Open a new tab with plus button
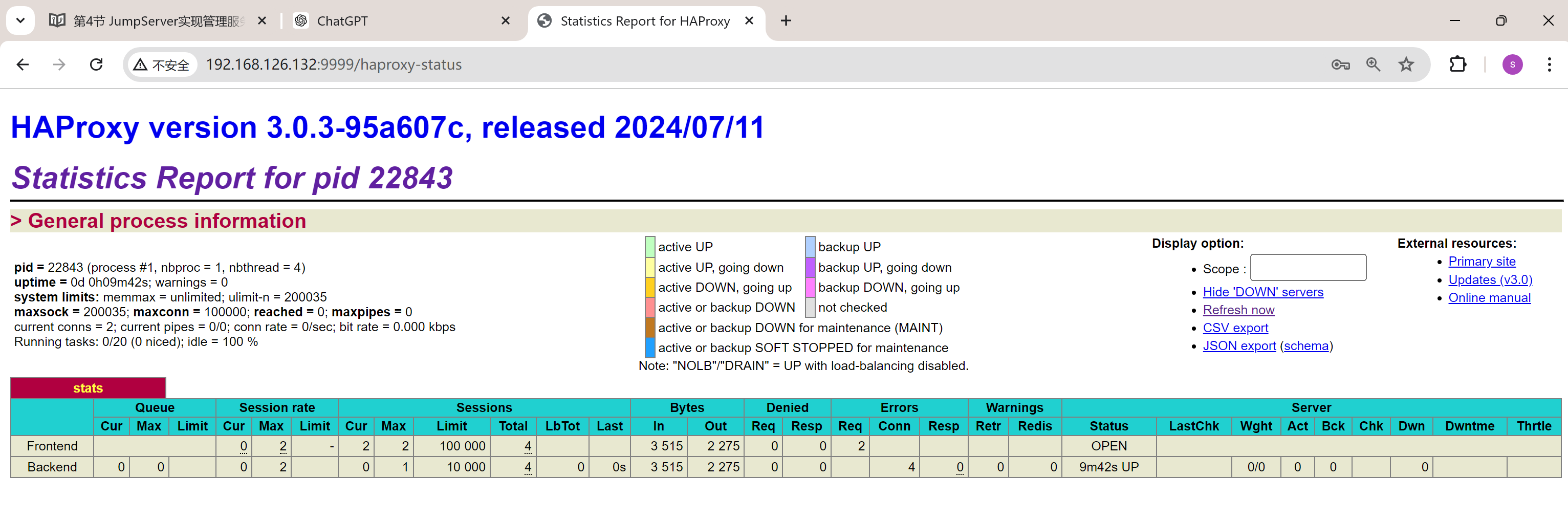This screenshot has width=1568, height=520. tap(786, 20)
